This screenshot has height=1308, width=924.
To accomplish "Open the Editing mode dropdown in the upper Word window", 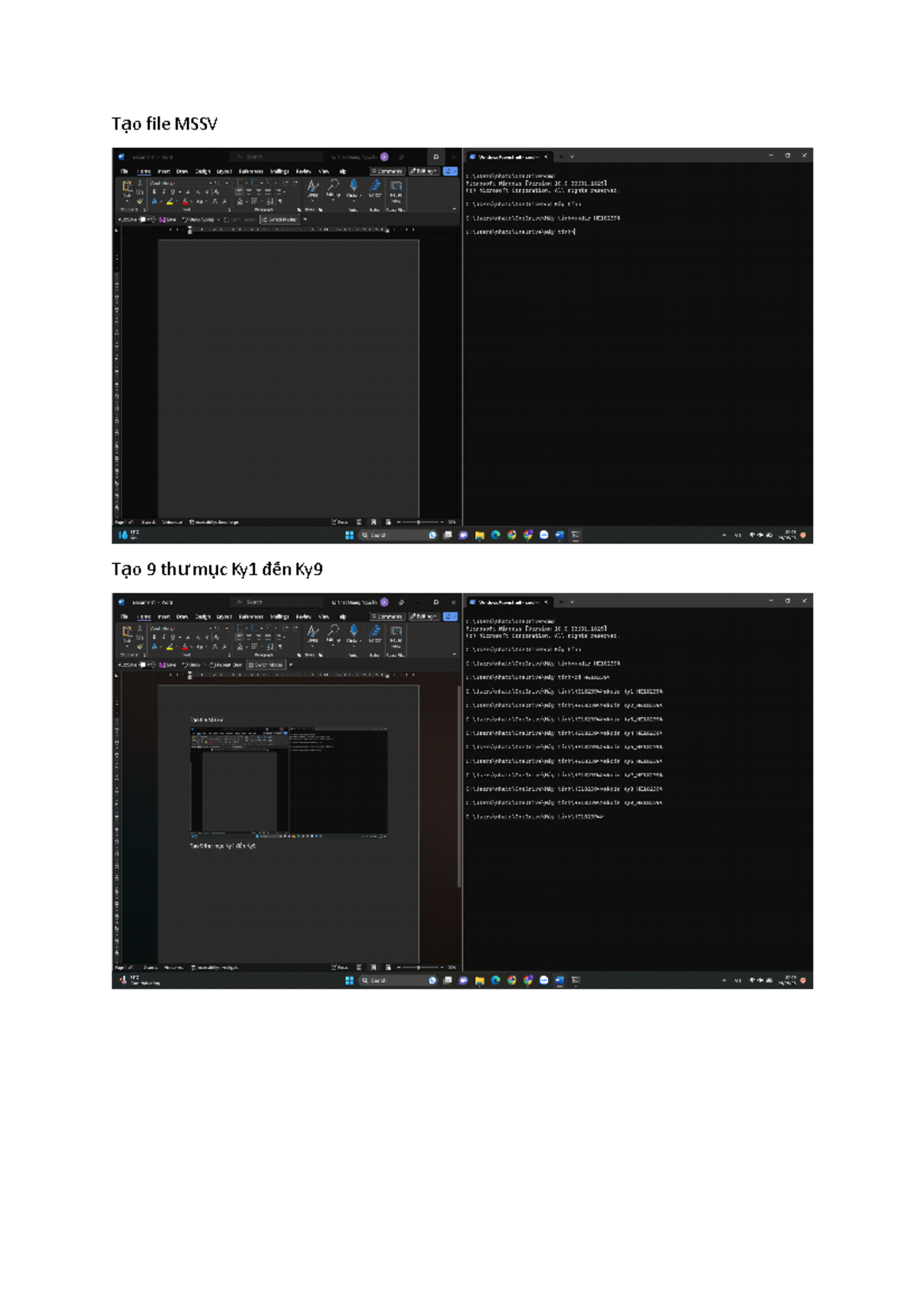I will pos(423,171).
